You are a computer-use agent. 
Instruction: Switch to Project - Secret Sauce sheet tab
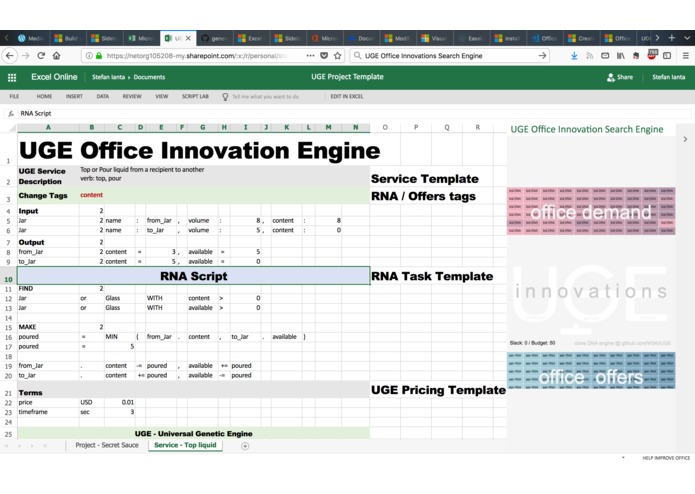click(107, 445)
